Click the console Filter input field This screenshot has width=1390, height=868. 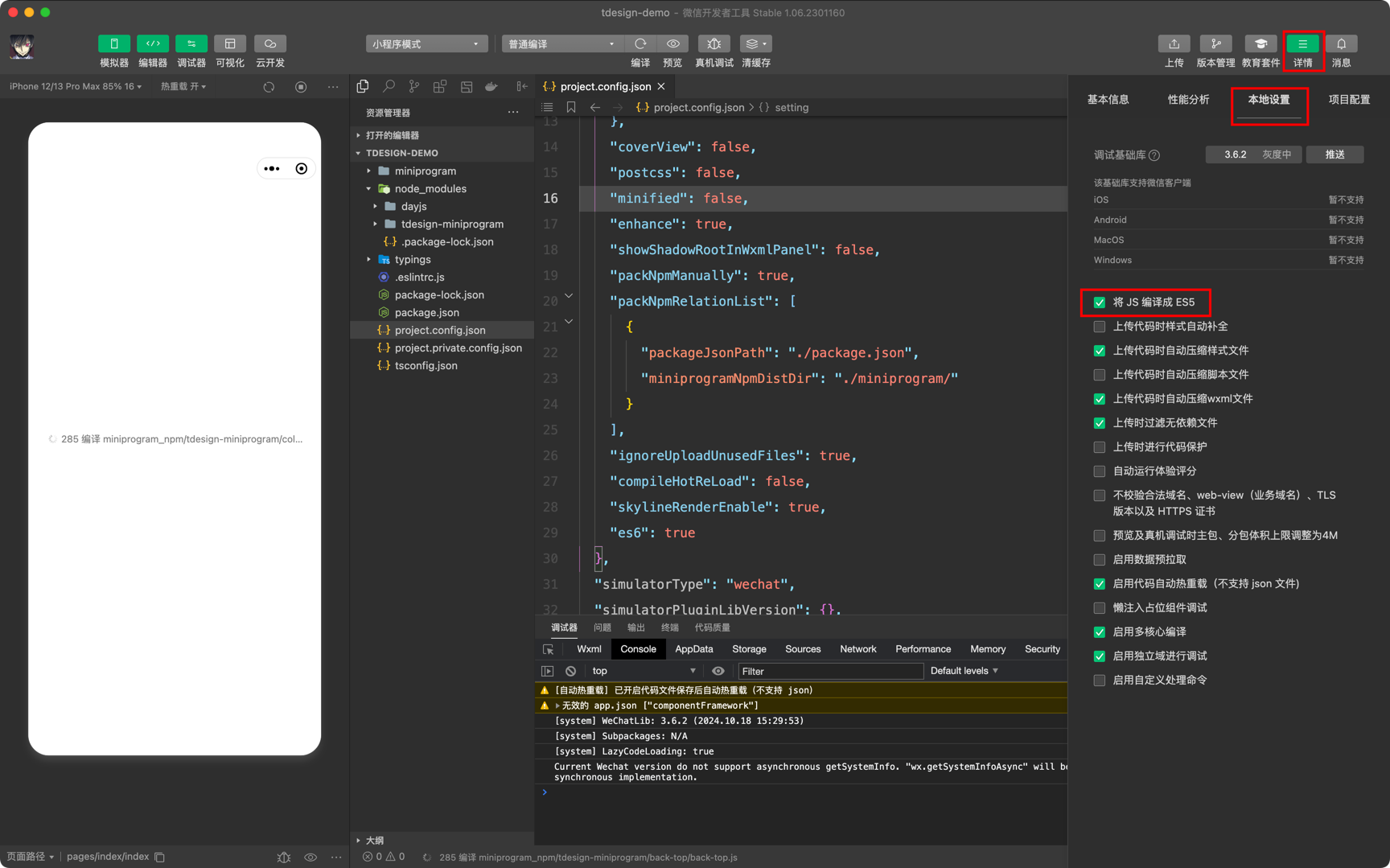[829, 671]
